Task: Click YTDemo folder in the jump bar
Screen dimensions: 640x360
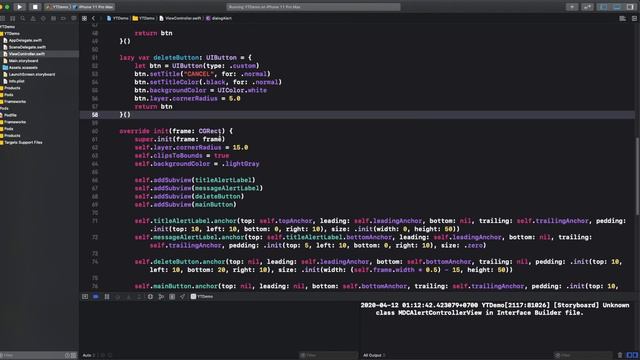Action: click(144, 18)
